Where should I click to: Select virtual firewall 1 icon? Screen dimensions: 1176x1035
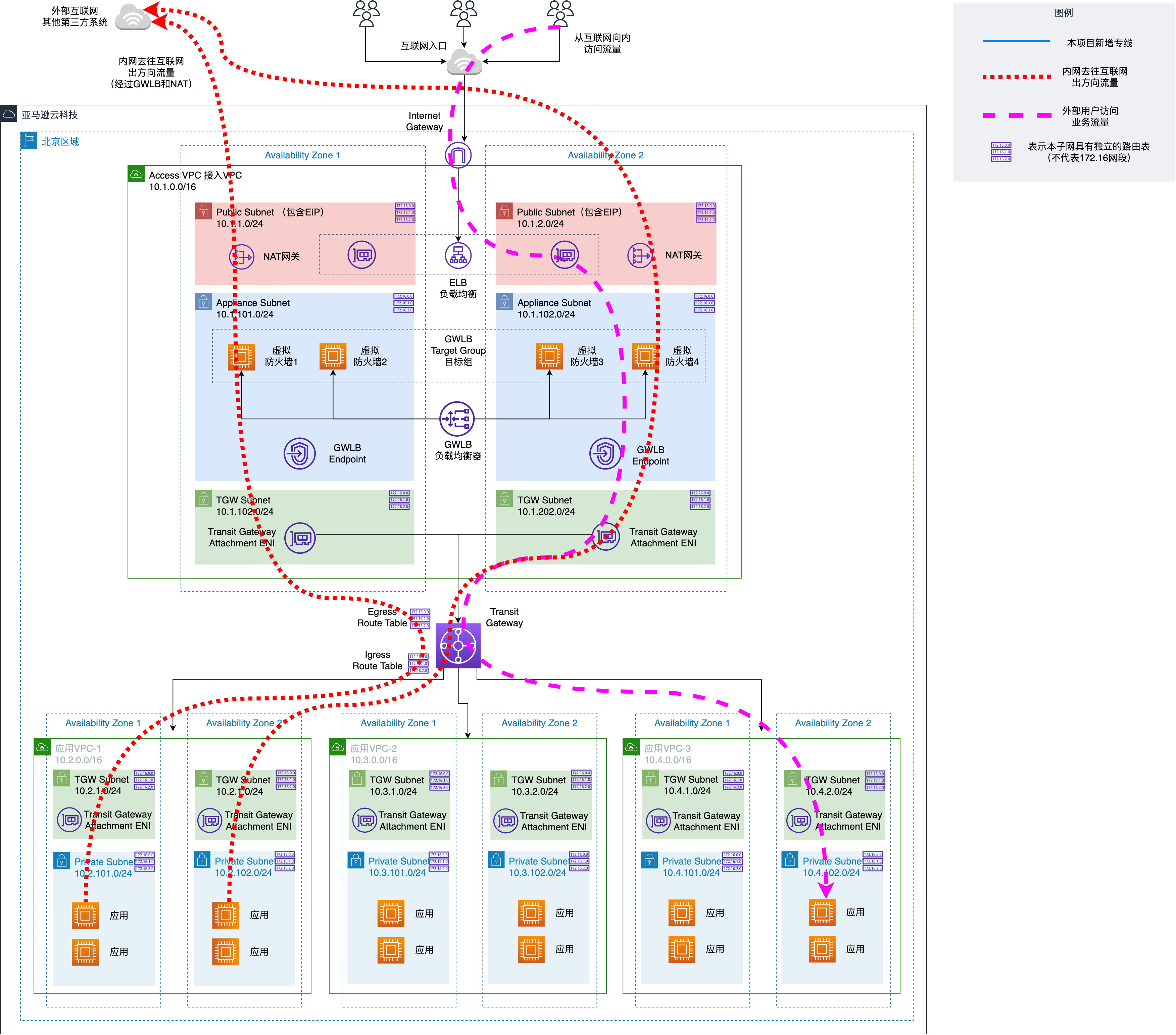[242, 357]
